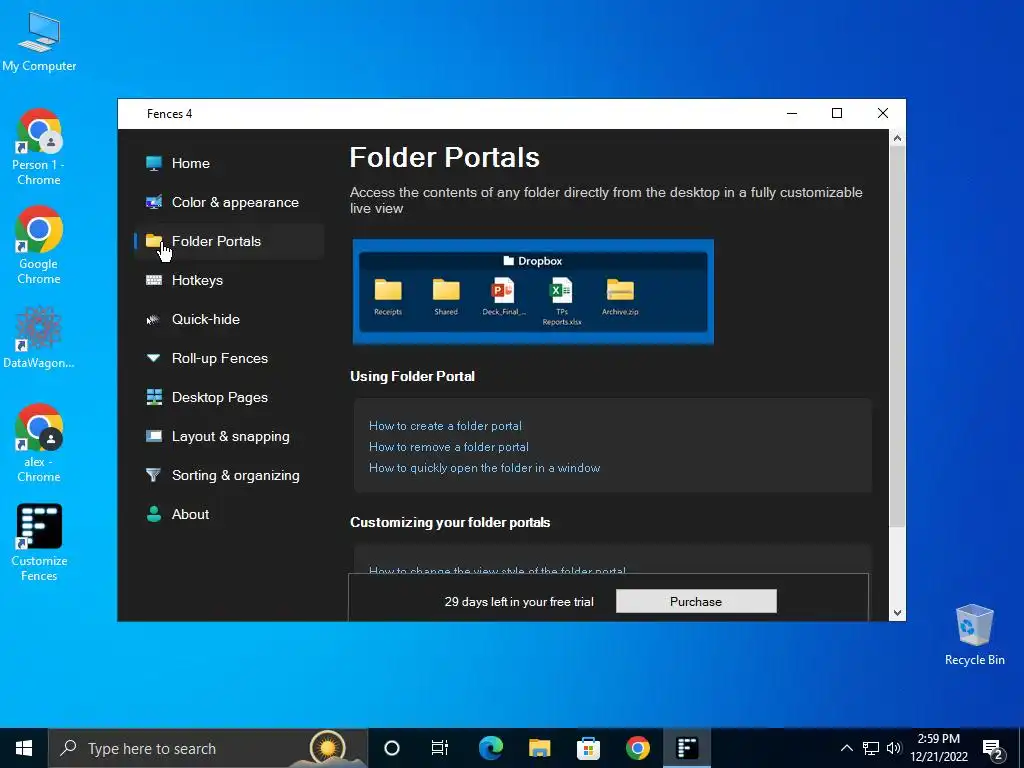1024x768 pixels.
Task: Click the Purchase button
Action: tap(696, 601)
